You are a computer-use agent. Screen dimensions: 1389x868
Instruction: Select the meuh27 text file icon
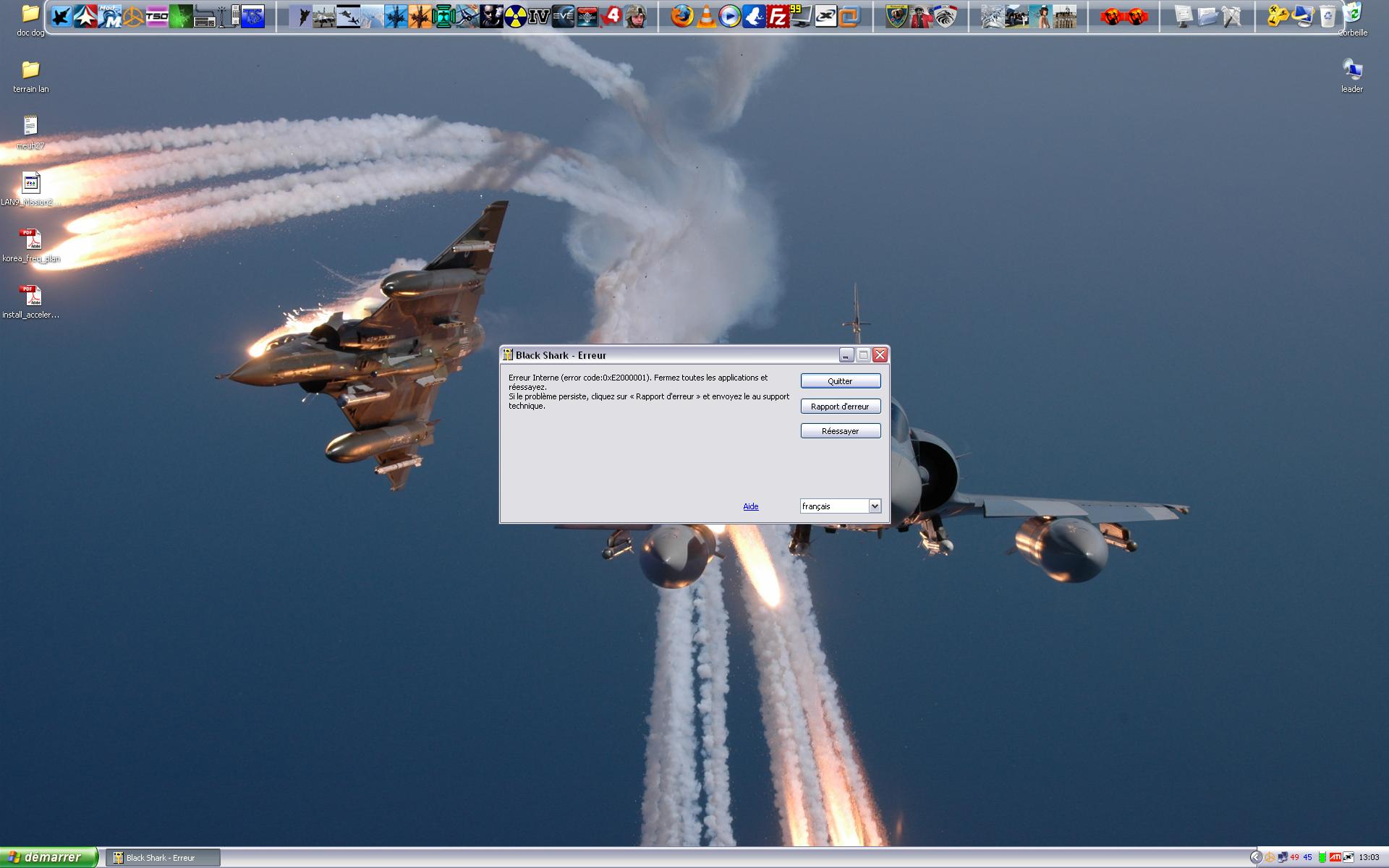30,132
